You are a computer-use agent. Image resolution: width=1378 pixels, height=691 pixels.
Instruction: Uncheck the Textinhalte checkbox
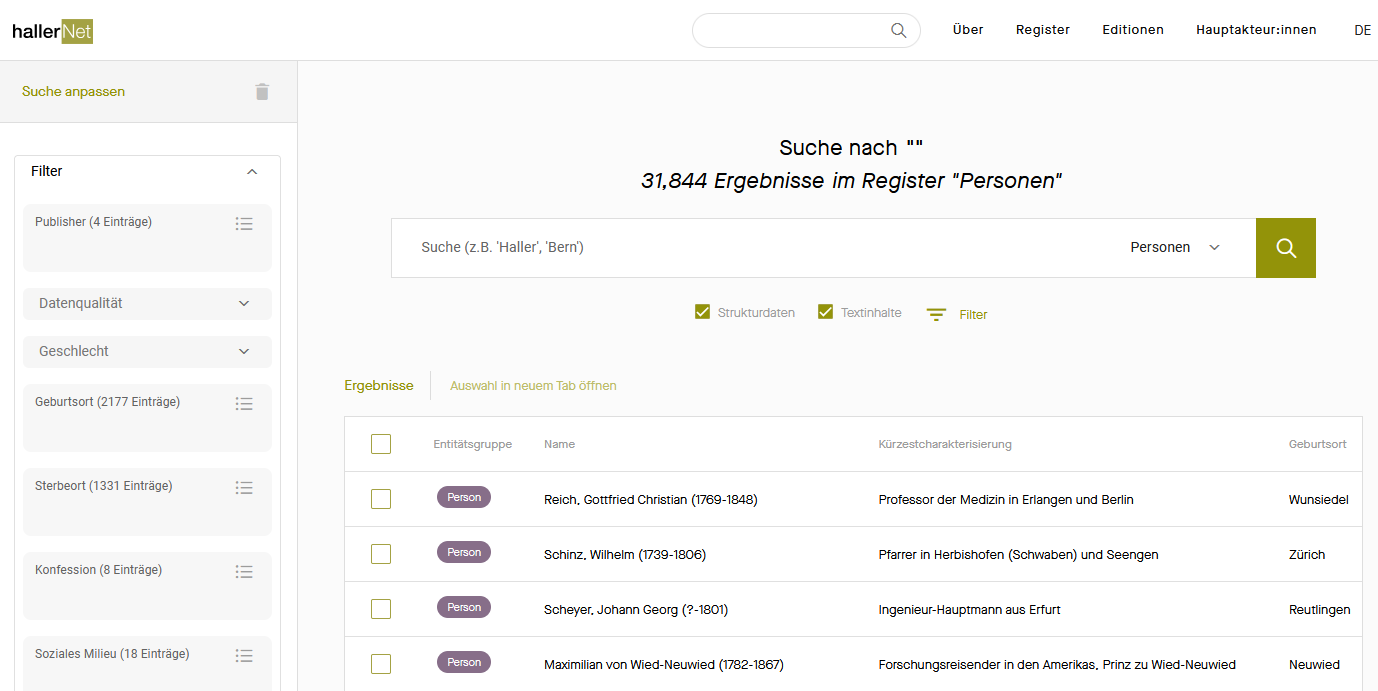825,312
